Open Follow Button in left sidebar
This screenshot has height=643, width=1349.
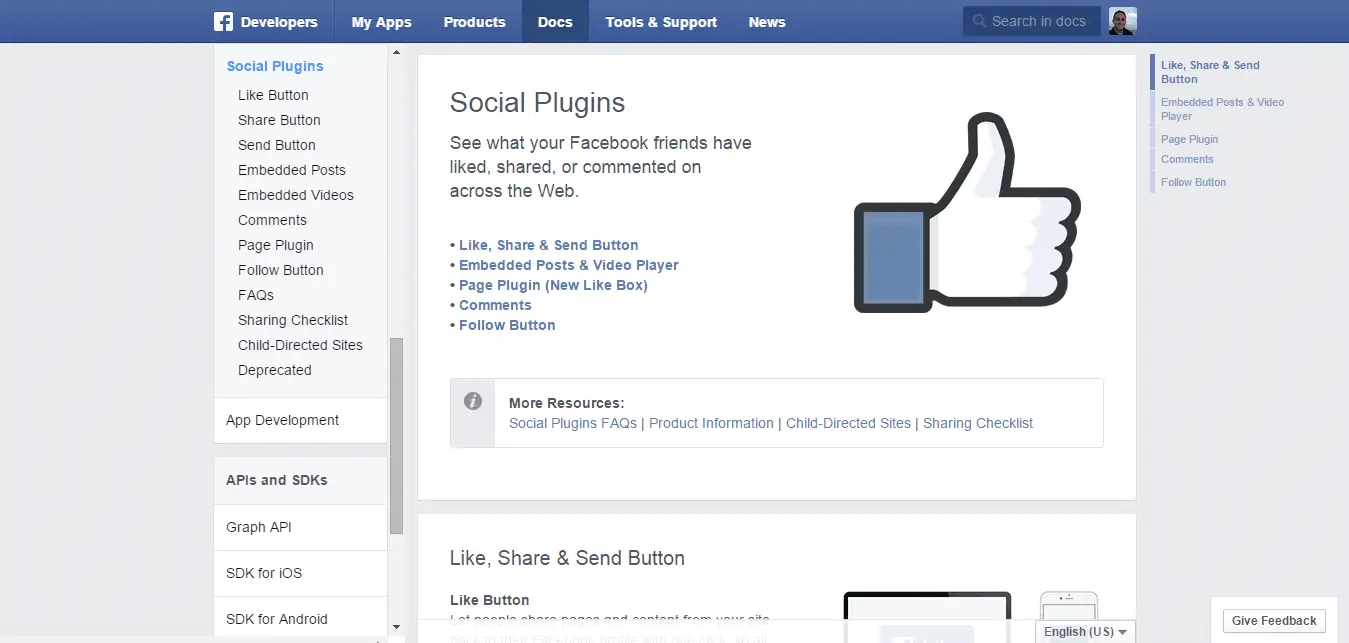pos(281,270)
